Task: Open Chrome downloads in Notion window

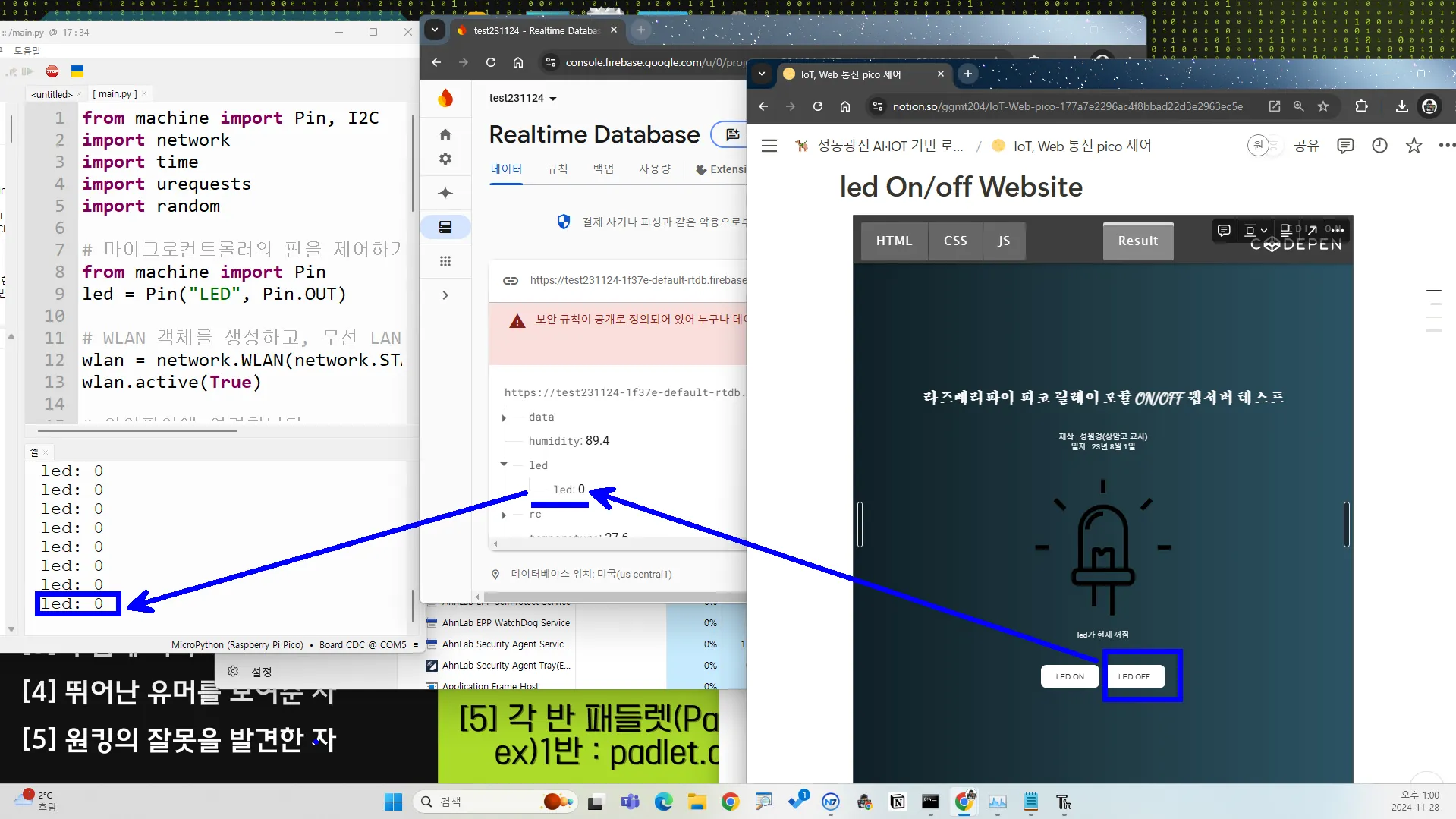Action: pyautogui.click(x=1402, y=106)
